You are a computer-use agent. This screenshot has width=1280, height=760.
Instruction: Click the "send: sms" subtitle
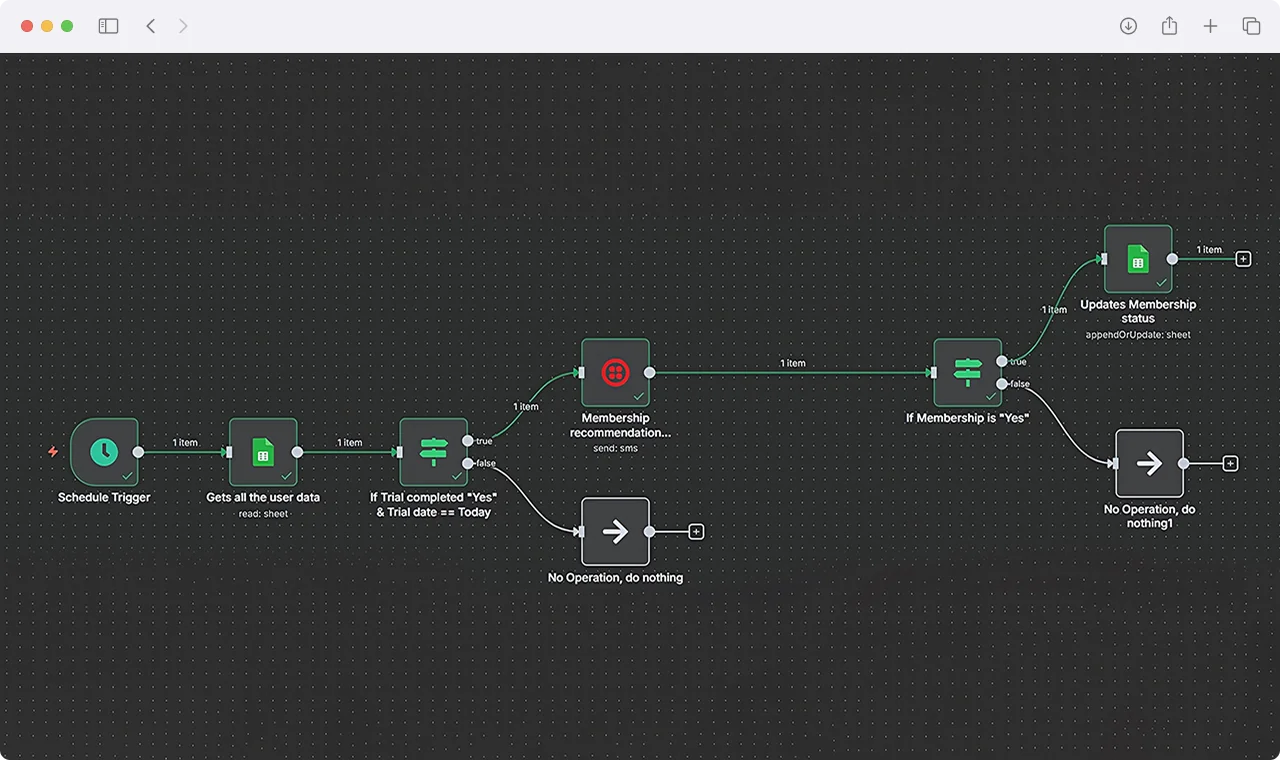click(615, 448)
